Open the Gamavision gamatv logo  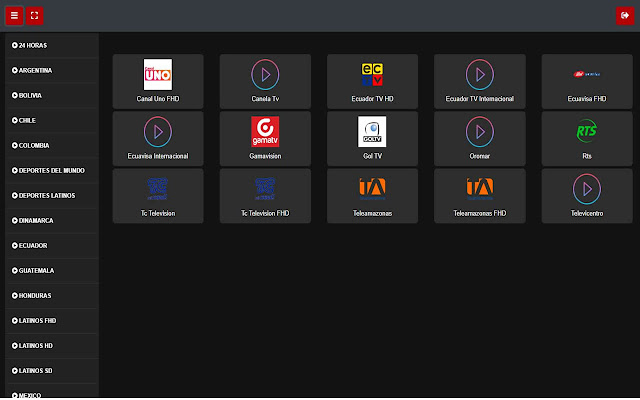pyautogui.click(x=265, y=131)
